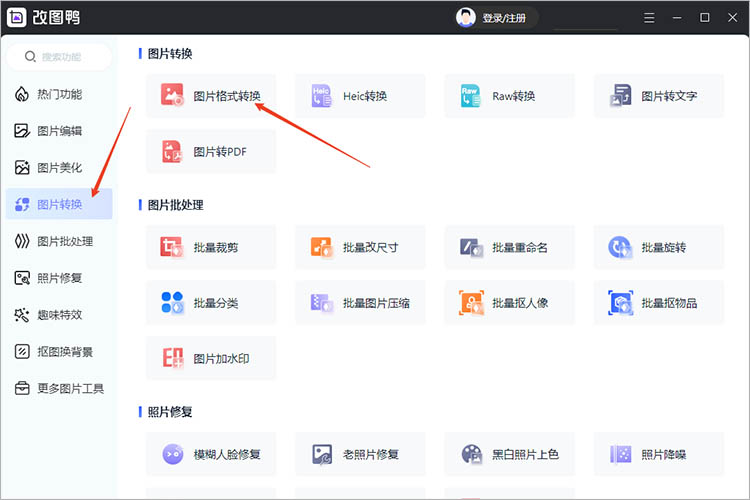
Task: Open 批量分类 batch classify icon
Action: pos(172,302)
